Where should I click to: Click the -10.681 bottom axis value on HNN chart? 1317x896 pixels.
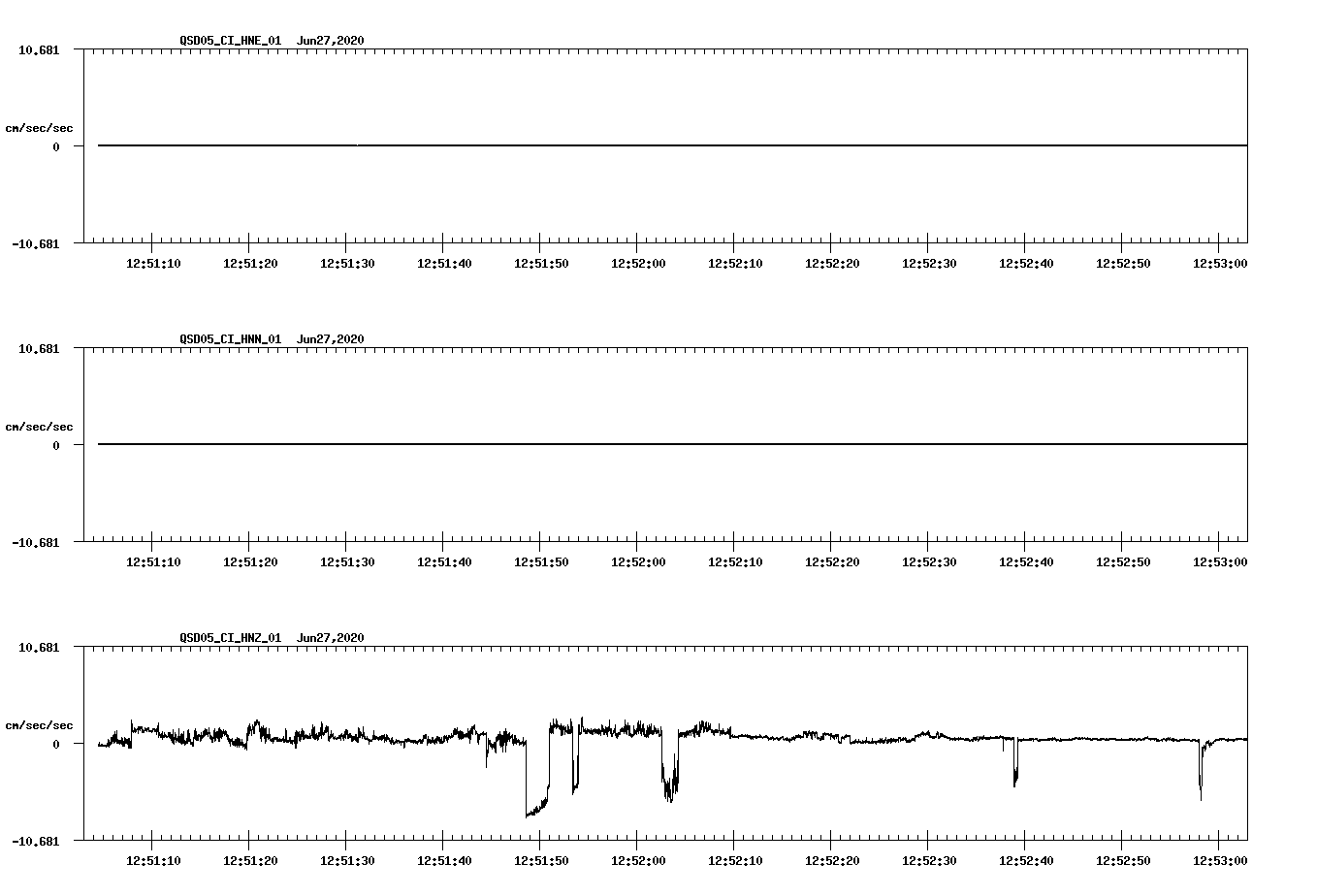pyautogui.click(x=35, y=542)
